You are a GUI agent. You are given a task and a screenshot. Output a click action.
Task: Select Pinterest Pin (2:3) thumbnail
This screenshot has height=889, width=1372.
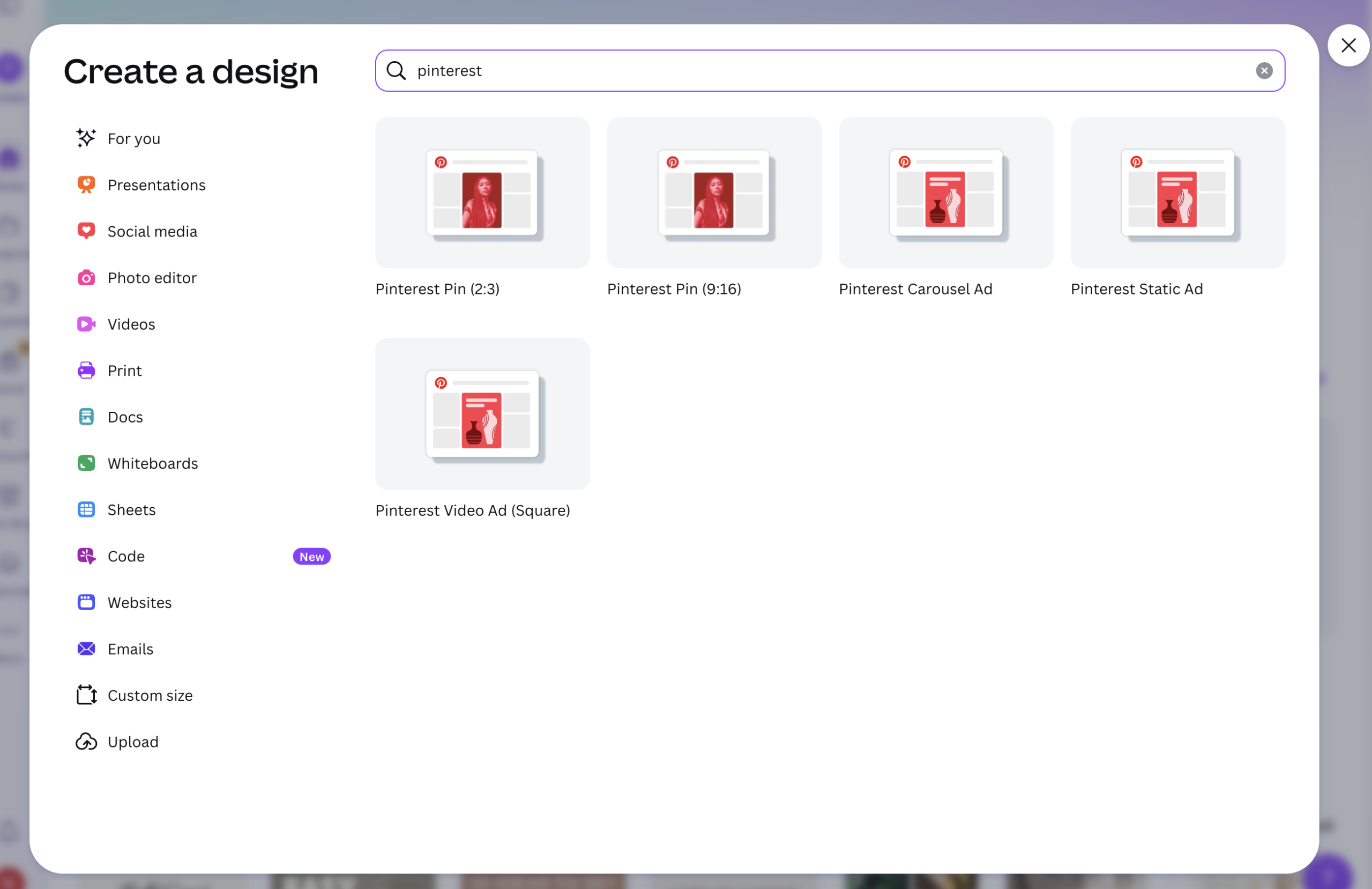pos(482,192)
